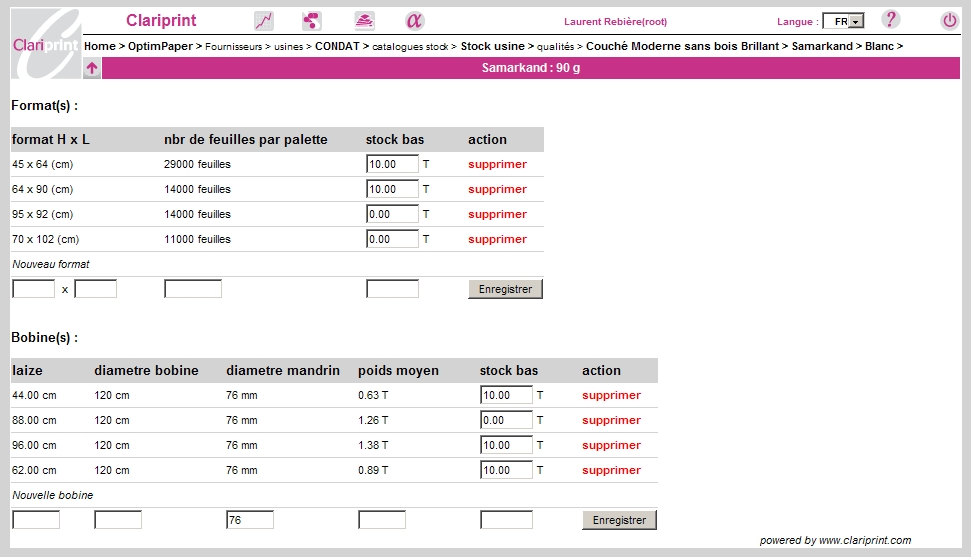
Task: Open Stock usine breadcrumb link
Action: pos(492,46)
